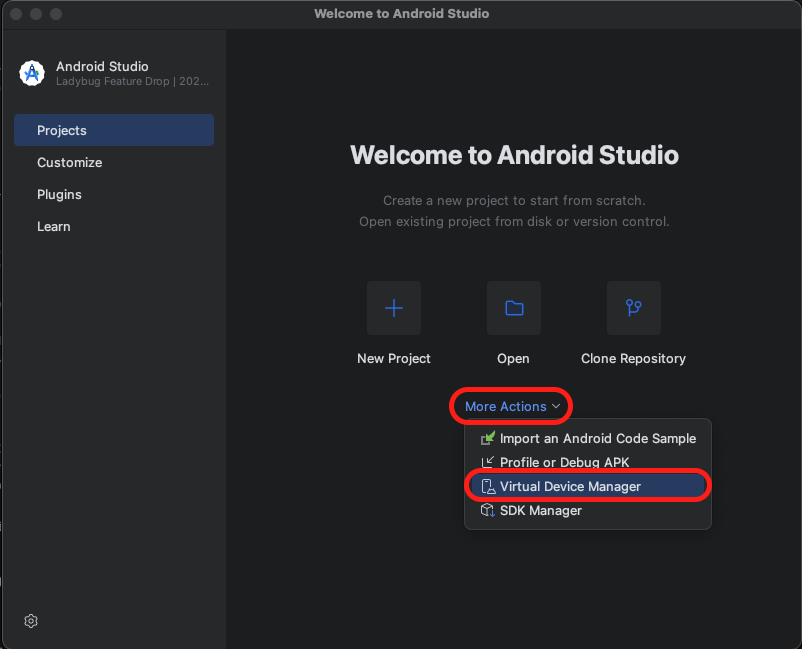This screenshot has width=802, height=649.
Task: Minimize the Welcome window
Action: coord(36,14)
